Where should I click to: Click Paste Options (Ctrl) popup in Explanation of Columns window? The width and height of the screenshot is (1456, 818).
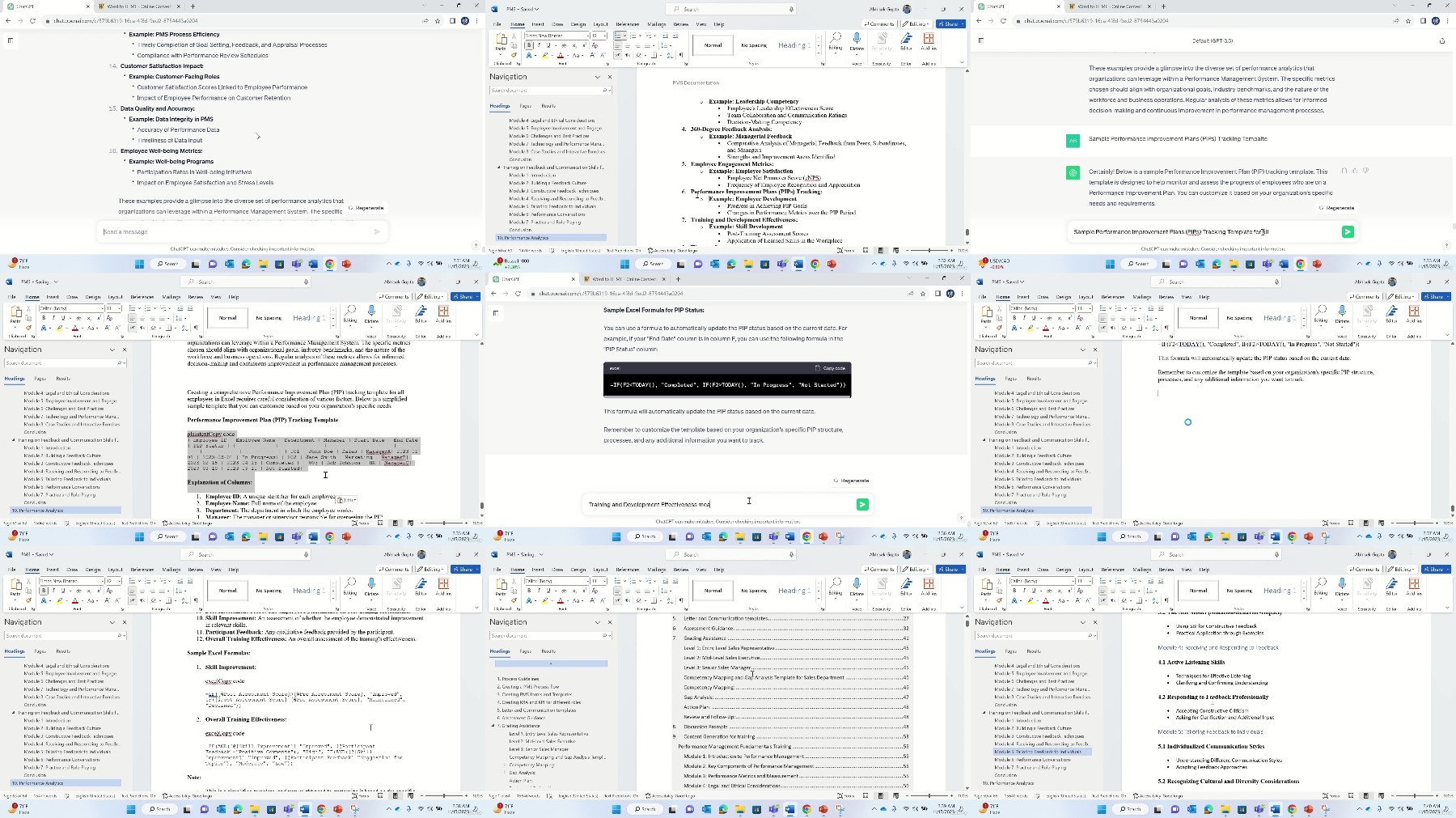click(x=346, y=500)
